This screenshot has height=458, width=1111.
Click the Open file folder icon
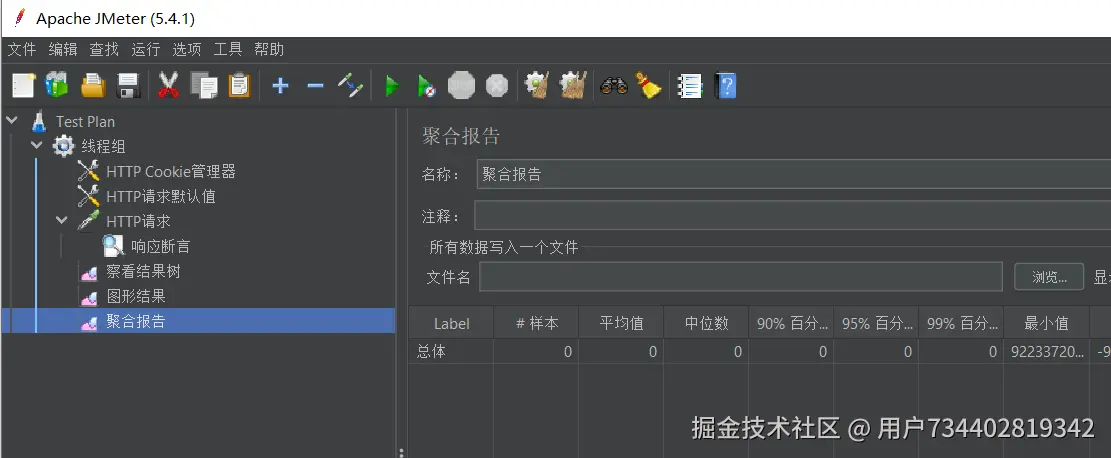coord(93,86)
